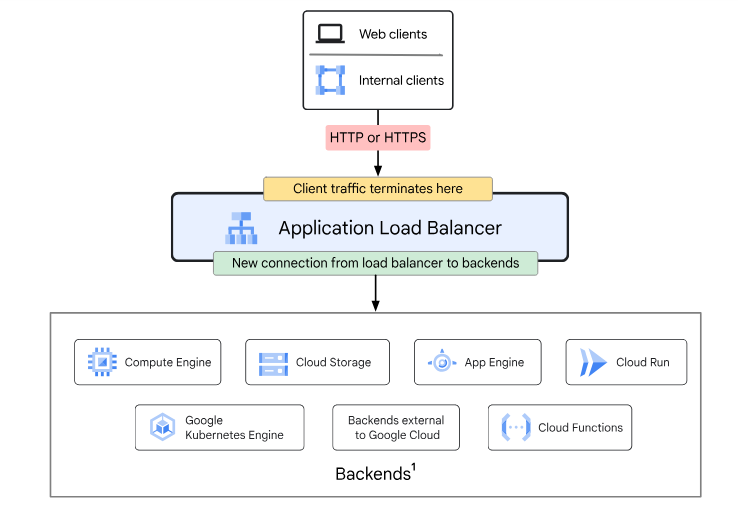Click the App Engine icon
738x506 pixels.
coord(442,361)
